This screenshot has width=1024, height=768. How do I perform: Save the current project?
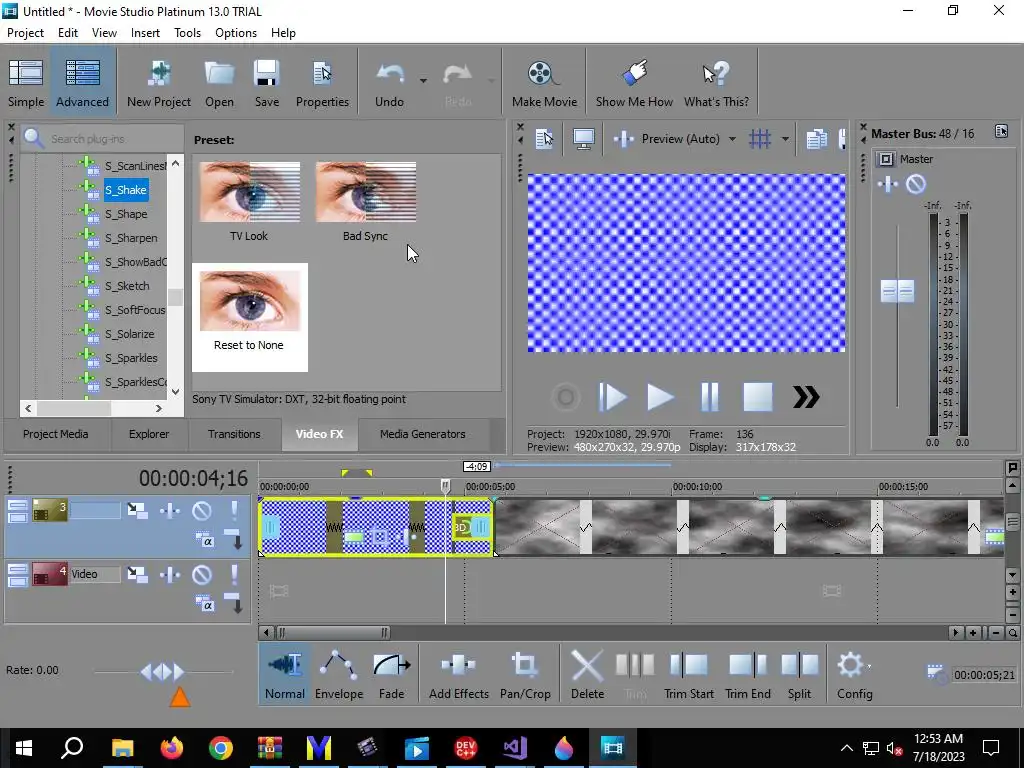pyautogui.click(x=266, y=83)
